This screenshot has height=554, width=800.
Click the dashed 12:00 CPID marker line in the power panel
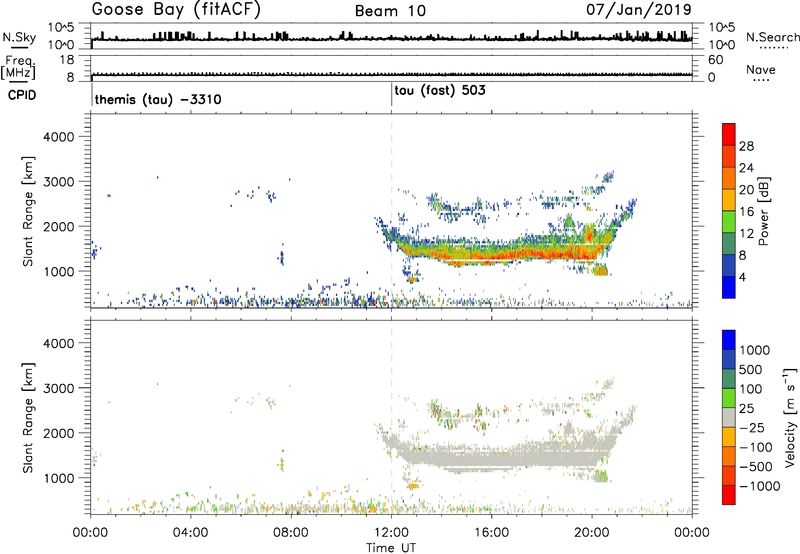click(391, 211)
